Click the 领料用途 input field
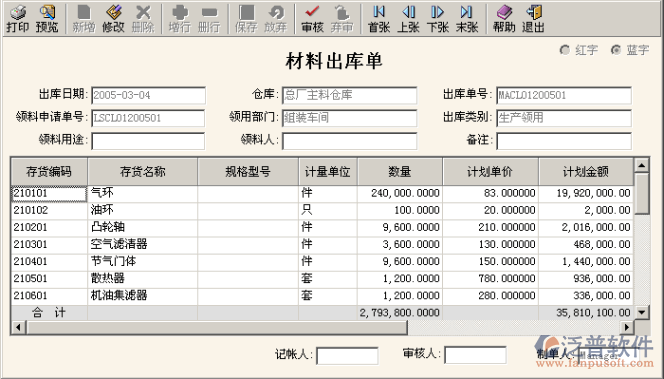The width and height of the screenshot is (664, 379). click(x=148, y=141)
